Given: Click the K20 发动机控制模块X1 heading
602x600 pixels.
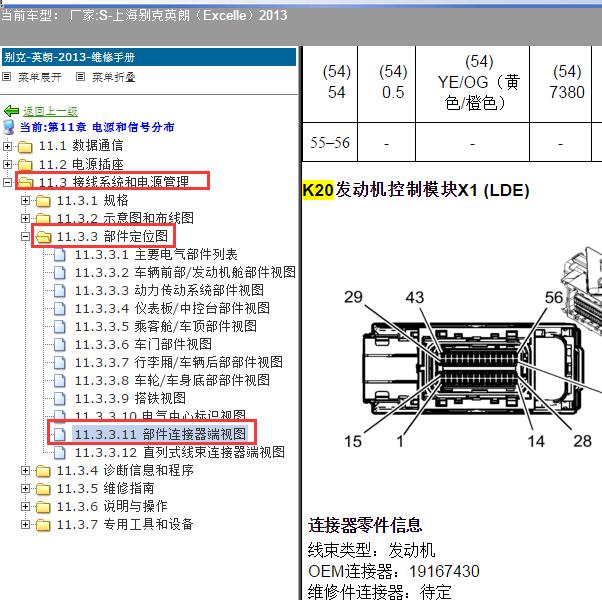Looking at the screenshot, I should 416,190.
